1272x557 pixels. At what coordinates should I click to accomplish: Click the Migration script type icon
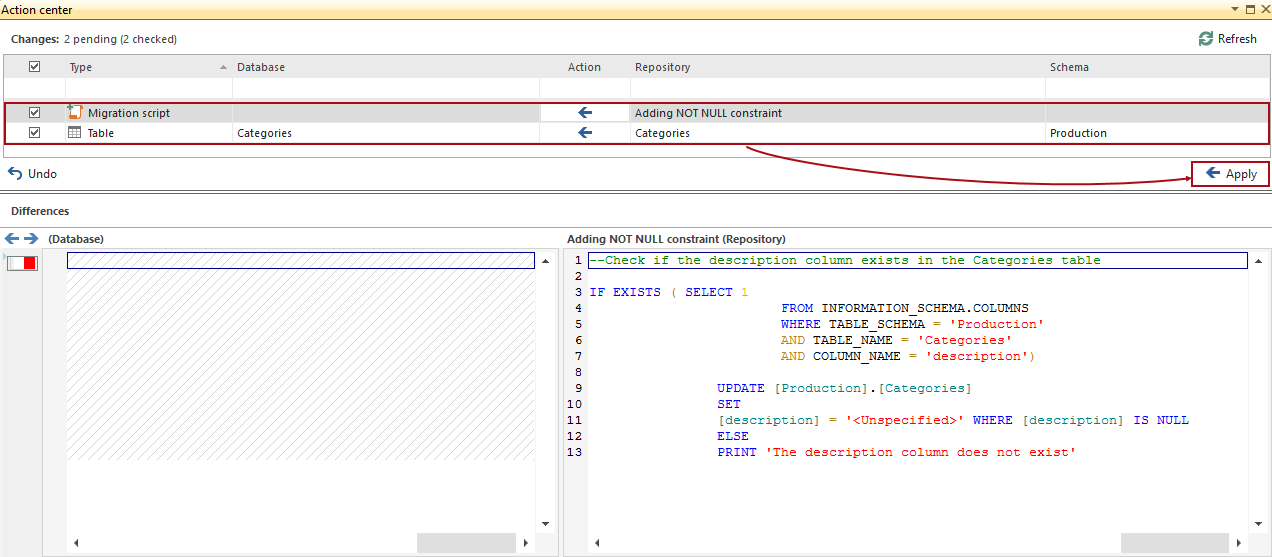pyautogui.click(x=75, y=113)
